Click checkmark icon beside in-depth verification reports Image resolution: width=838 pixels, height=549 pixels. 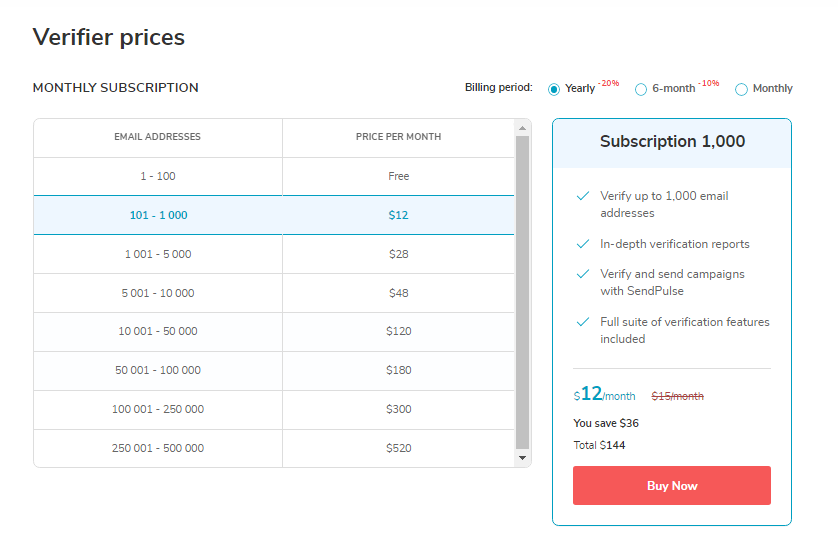[583, 243]
